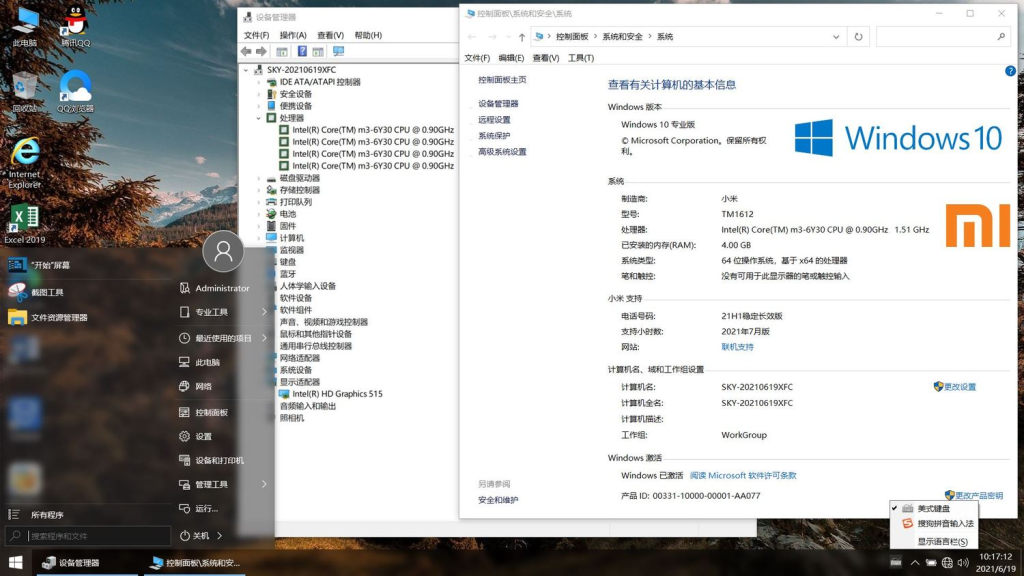
Task: Click the scan hardware monitor toolbar icon
Action: [x=338, y=52]
